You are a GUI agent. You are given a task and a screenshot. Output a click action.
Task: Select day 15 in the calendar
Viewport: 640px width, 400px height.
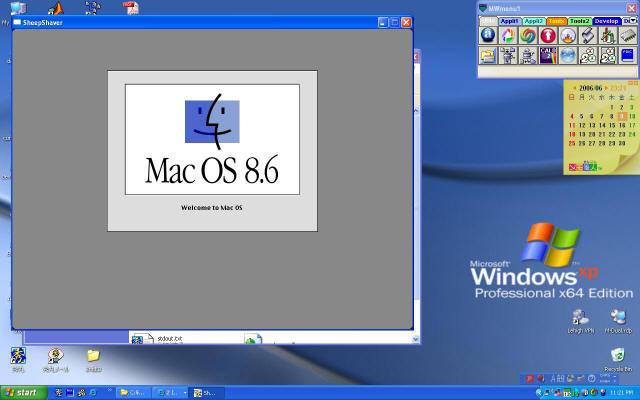coord(611,124)
